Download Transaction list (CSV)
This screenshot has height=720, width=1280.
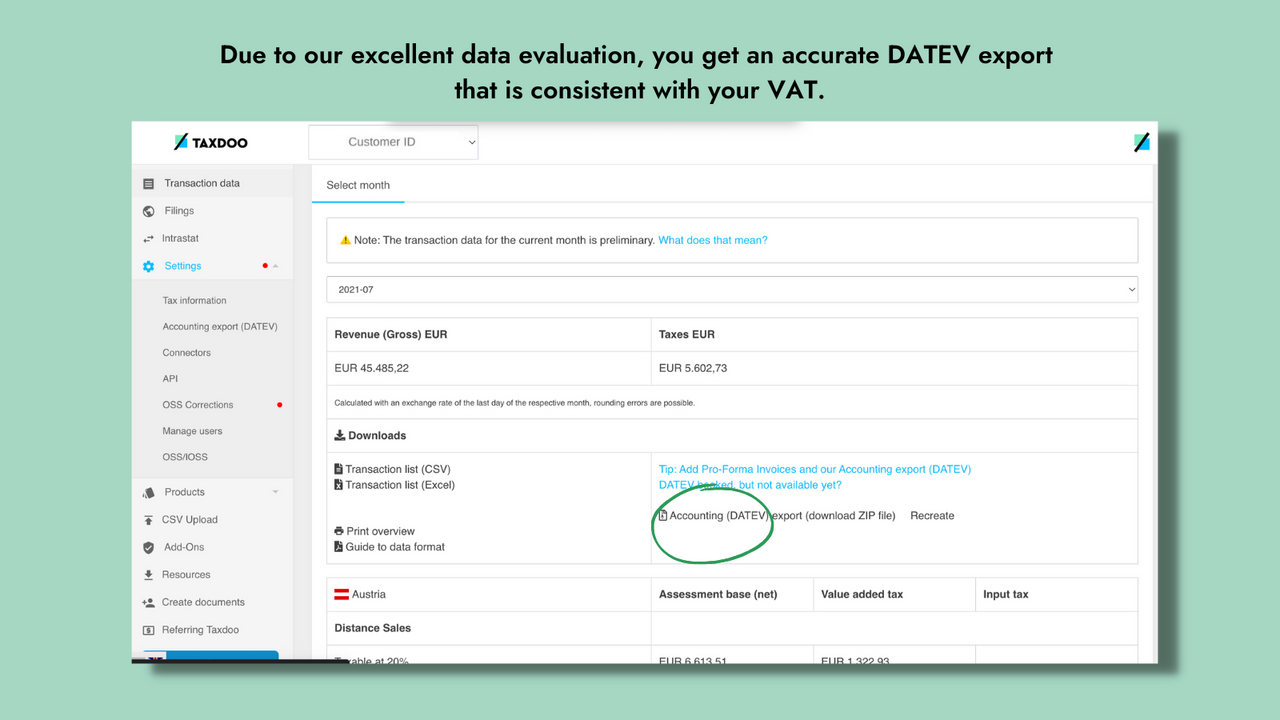[x=398, y=469]
